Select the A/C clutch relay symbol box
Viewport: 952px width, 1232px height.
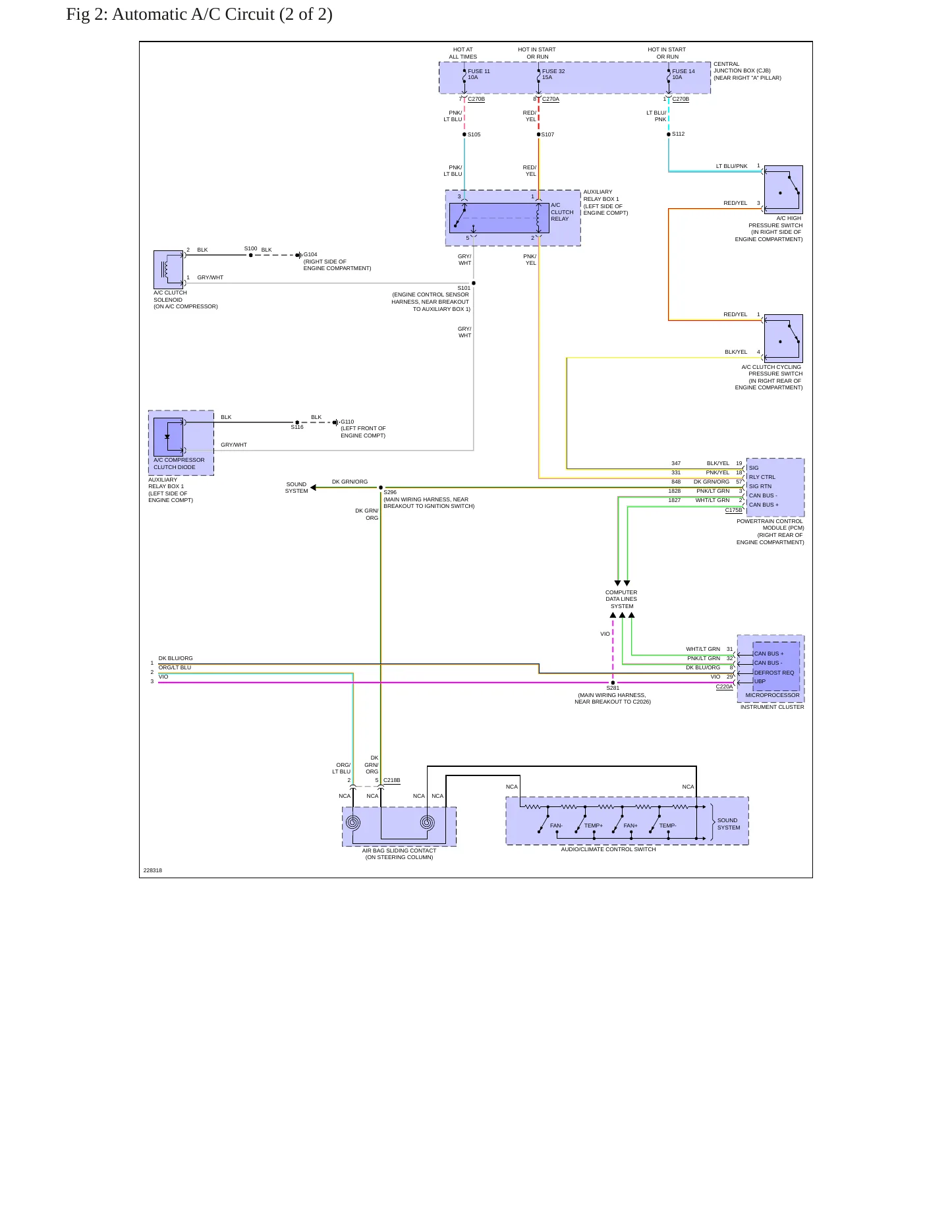click(499, 218)
